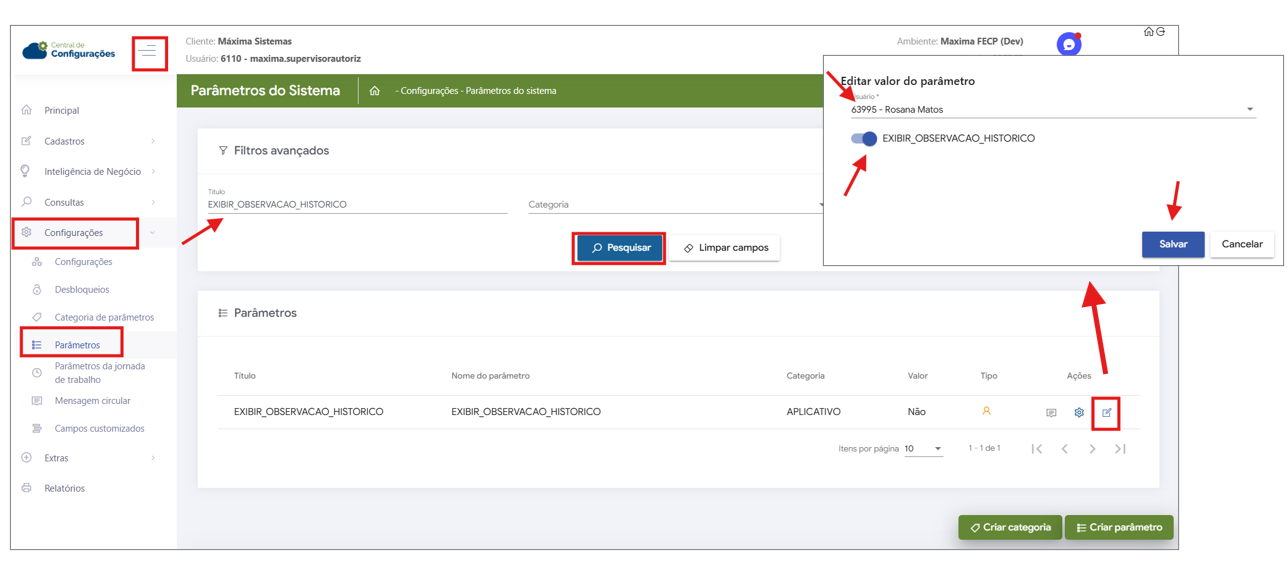Click the Salvar button
Screen dimensions: 1288x565
click(x=1172, y=244)
